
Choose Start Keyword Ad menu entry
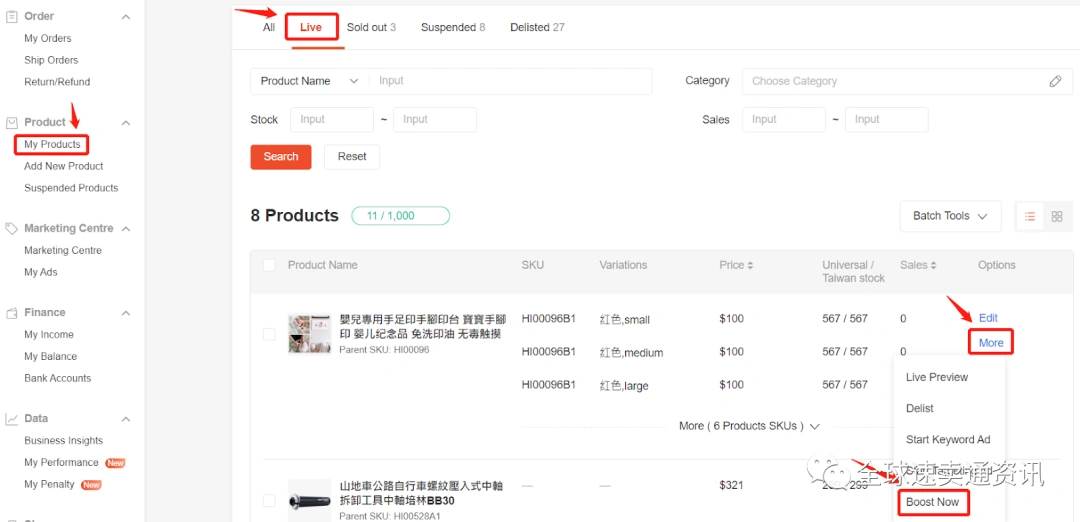pyautogui.click(x=948, y=439)
